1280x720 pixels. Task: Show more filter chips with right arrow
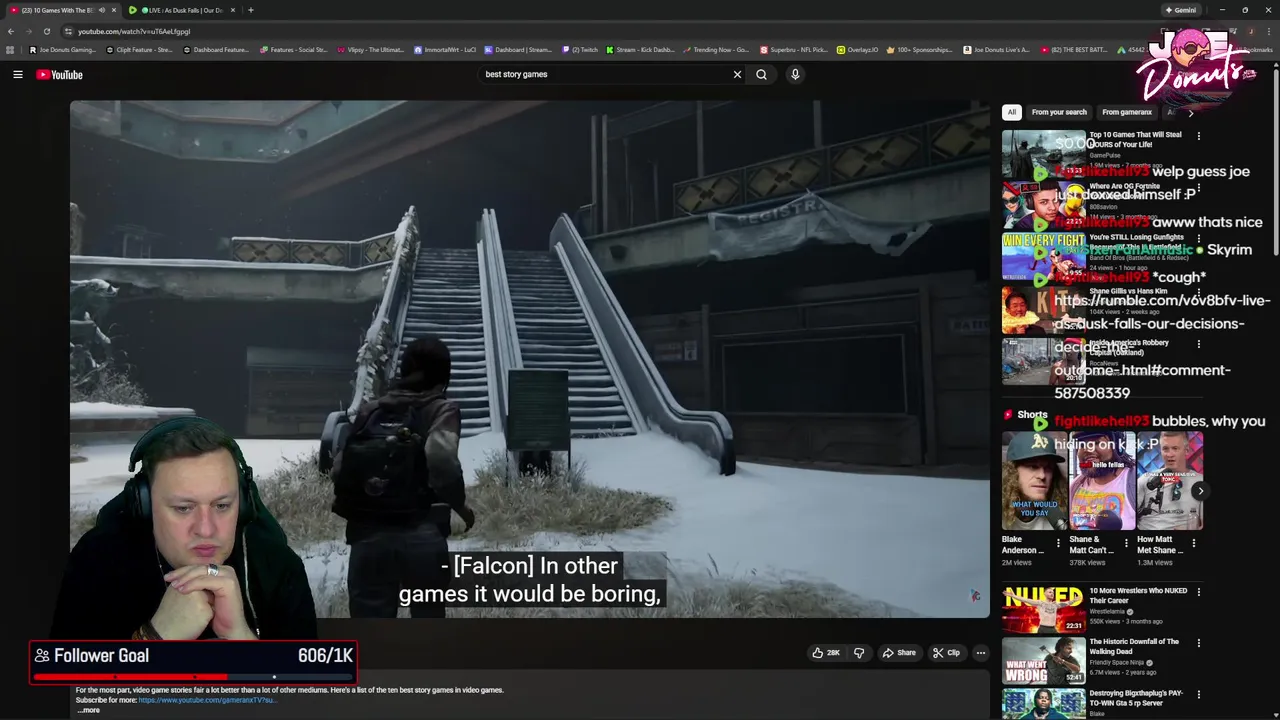(1190, 113)
